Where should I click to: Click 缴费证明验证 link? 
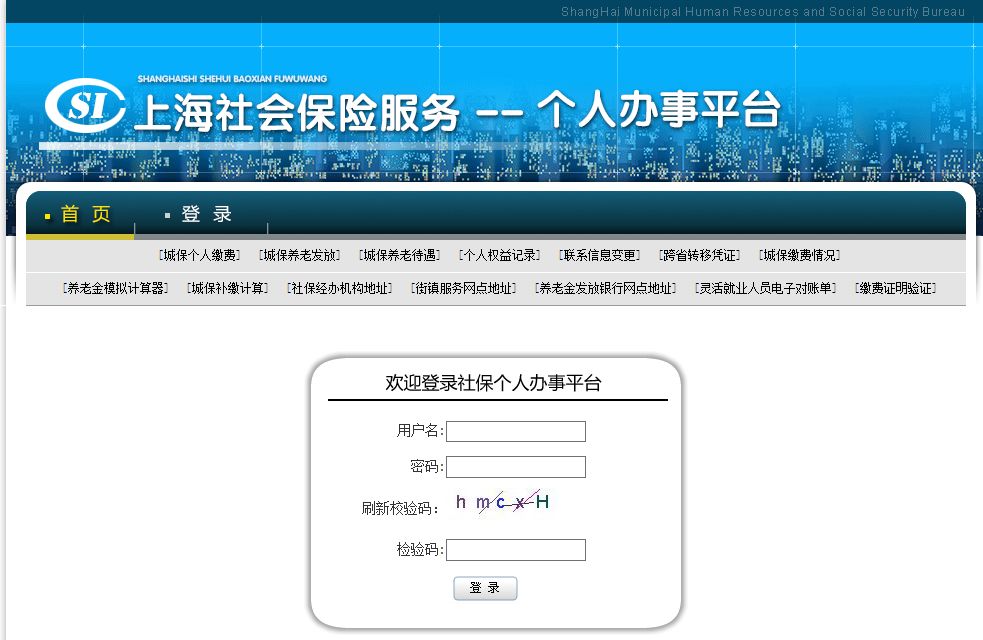[x=896, y=288]
